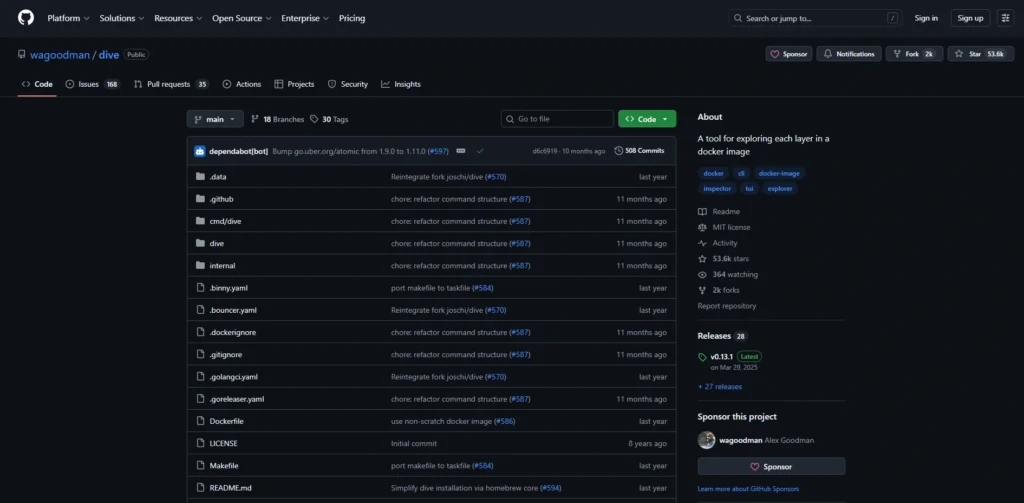This screenshot has height=503, width=1024.
Task: Open the wagoodman owner link
Action: tap(59, 55)
